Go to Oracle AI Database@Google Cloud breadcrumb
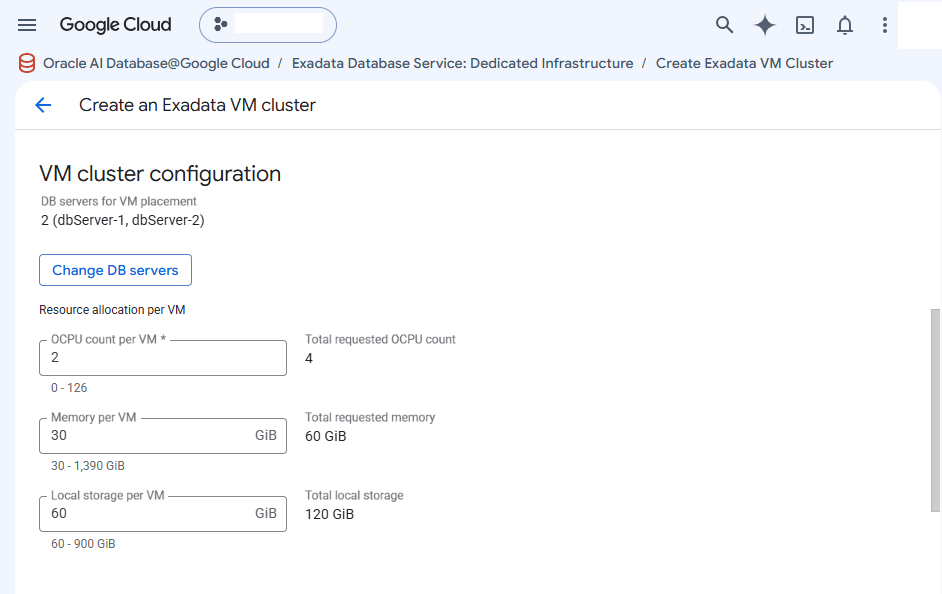The width and height of the screenshot is (942, 594). 156,63
